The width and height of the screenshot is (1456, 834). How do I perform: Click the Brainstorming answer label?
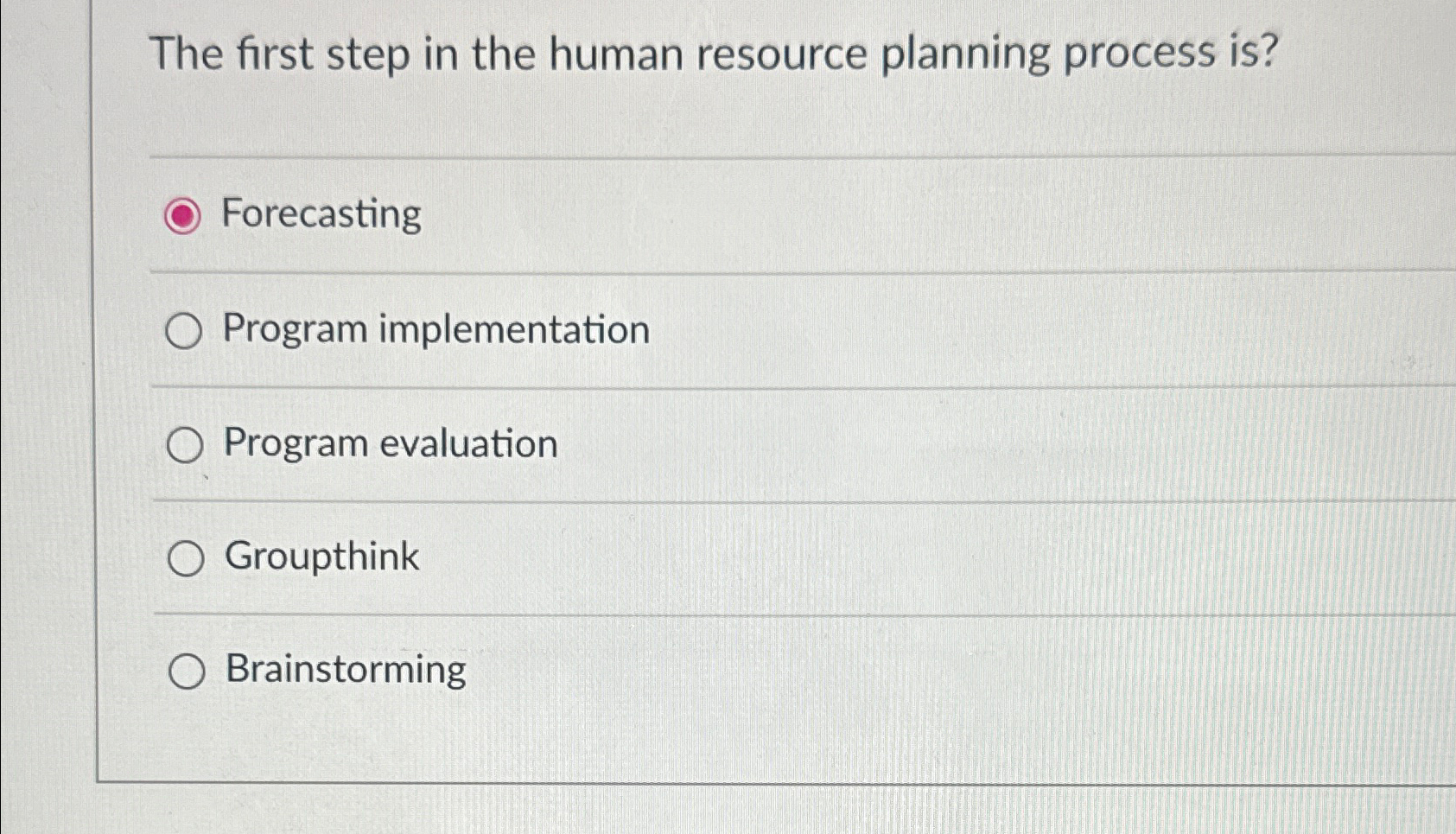point(343,670)
